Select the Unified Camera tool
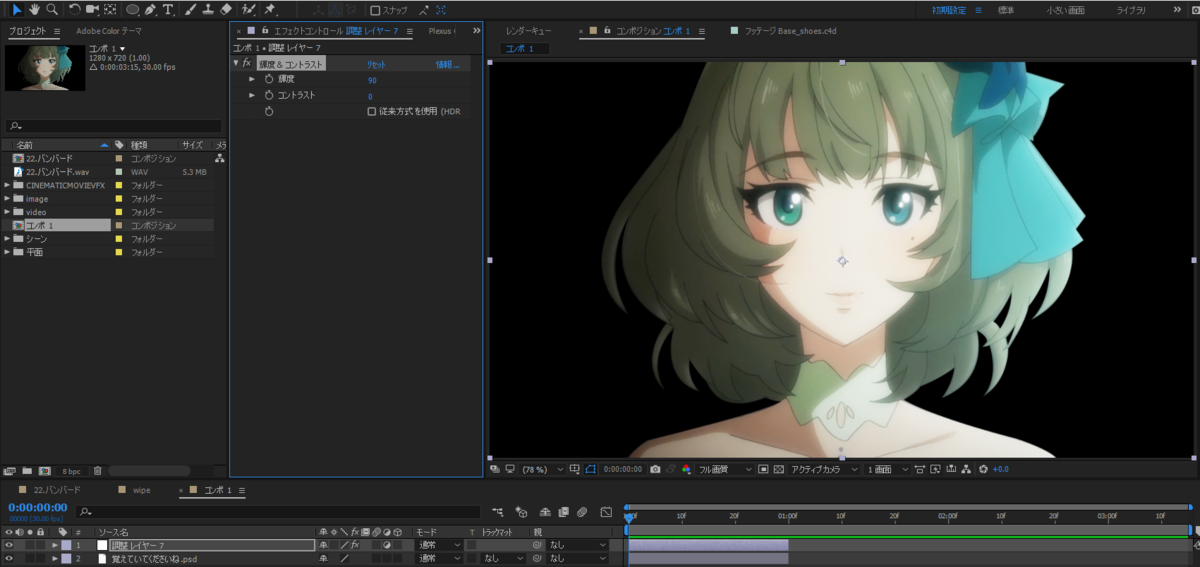 coord(92,9)
